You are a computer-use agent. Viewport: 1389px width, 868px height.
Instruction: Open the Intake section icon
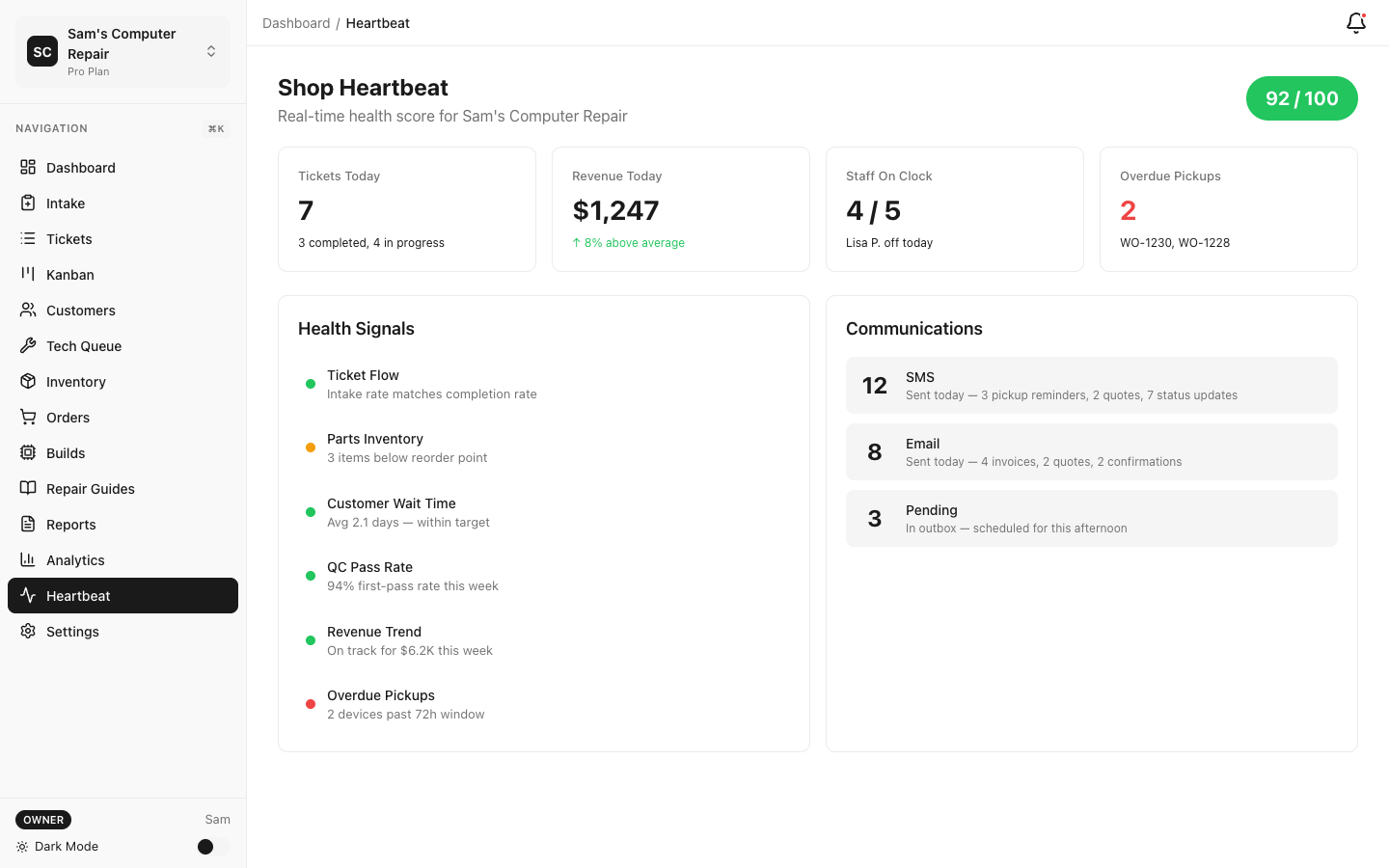[29, 203]
